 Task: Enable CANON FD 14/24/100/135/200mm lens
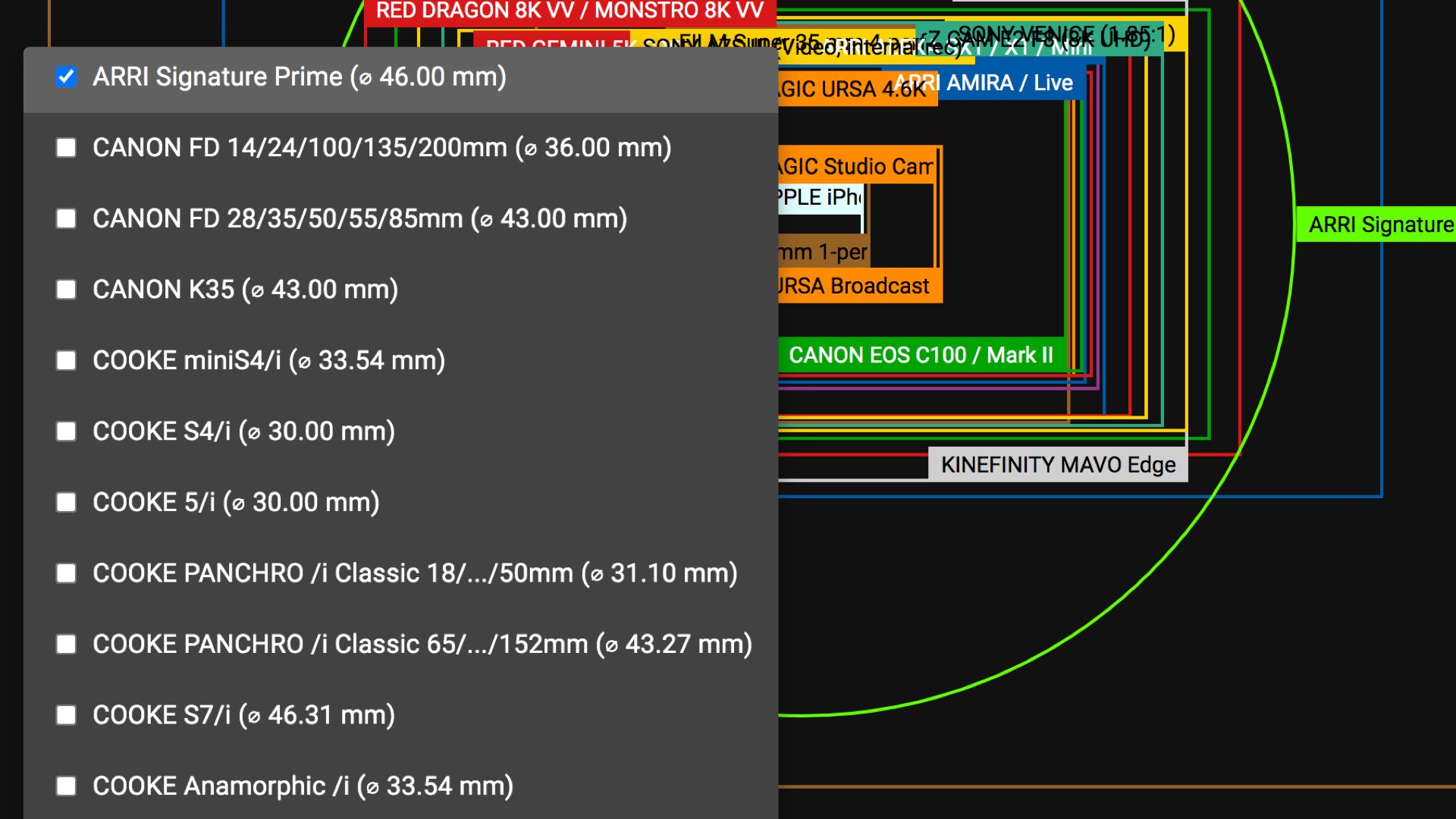[x=66, y=147]
